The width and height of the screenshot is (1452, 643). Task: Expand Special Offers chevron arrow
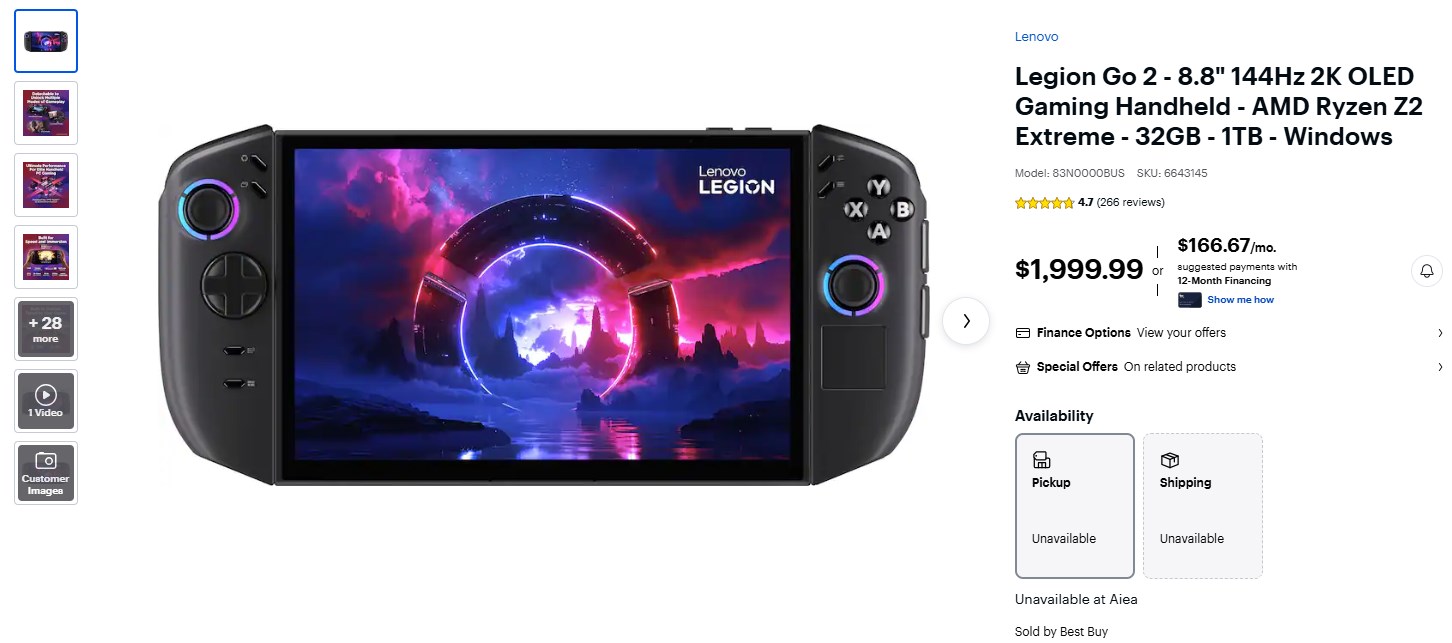click(x=1440, y=367)
